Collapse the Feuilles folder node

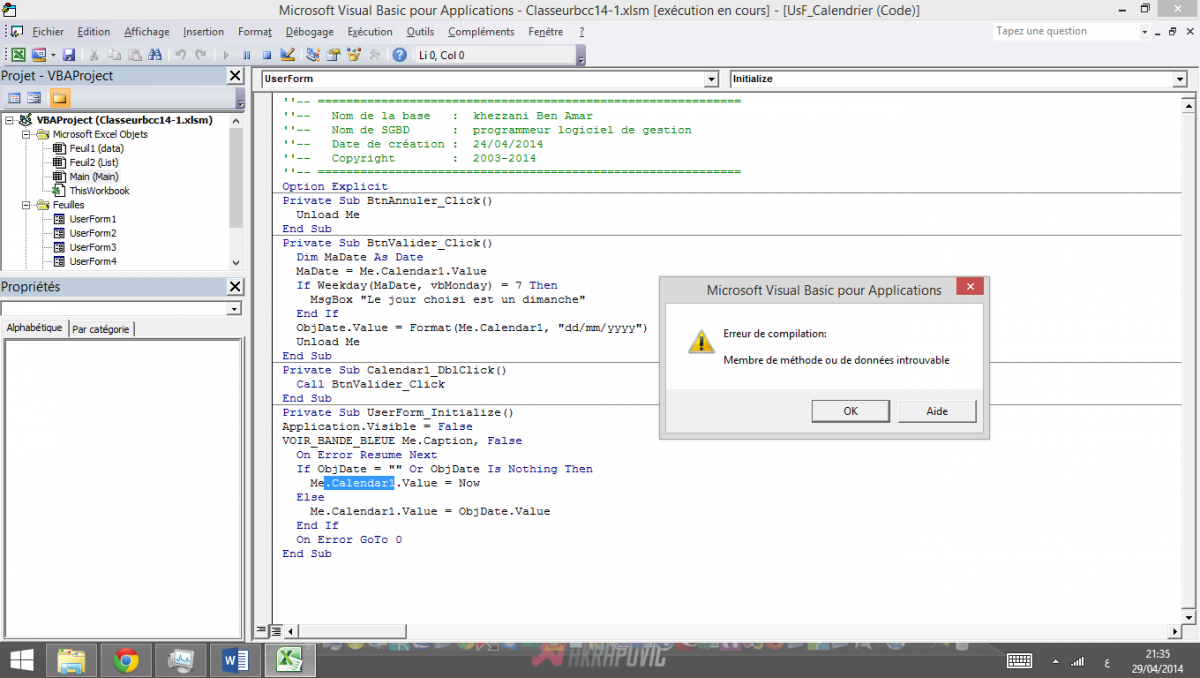(27, 205)
